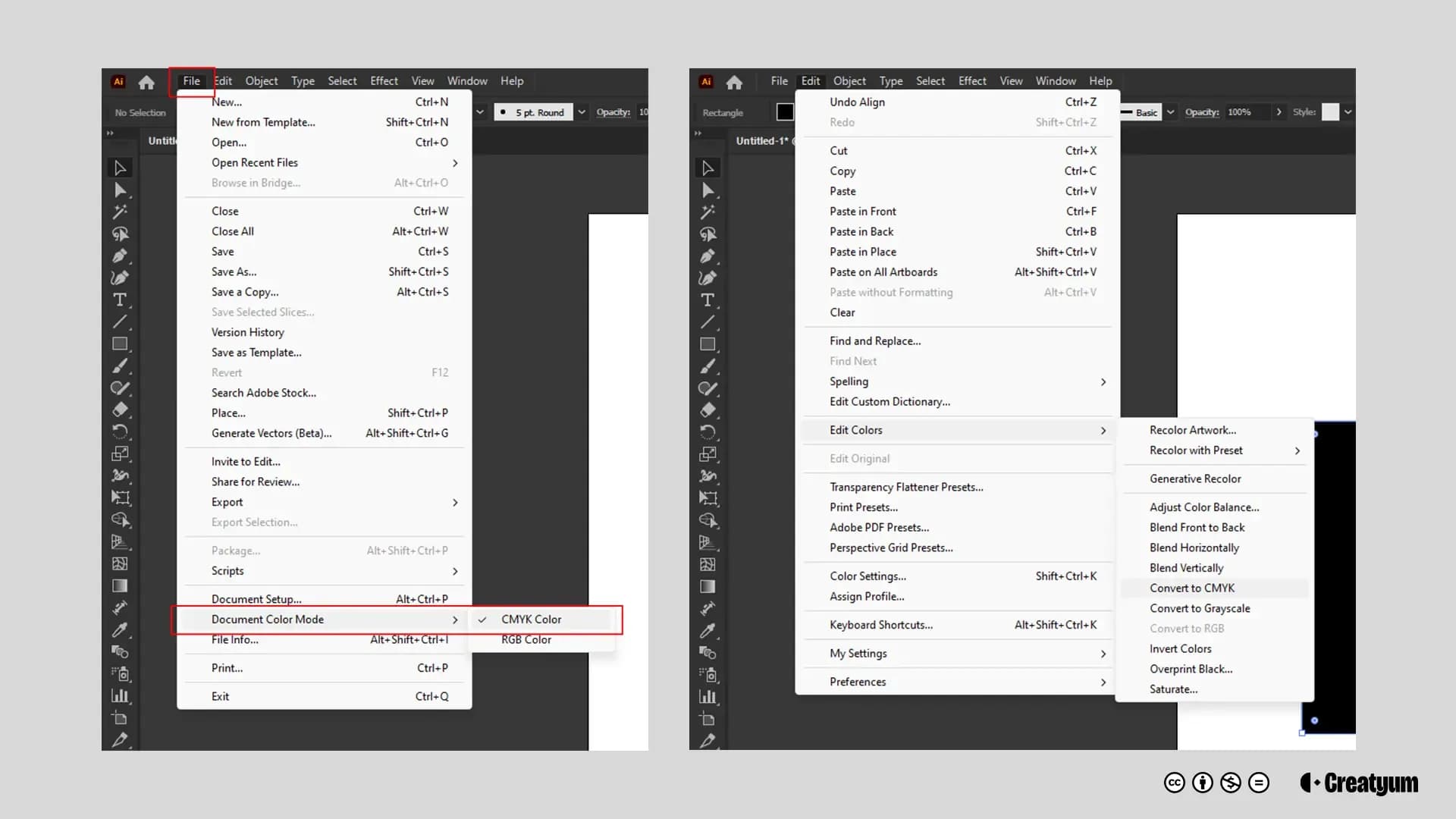This screenshot has height=819, width=1456.
Task: Toggle CMYK Color document mode
Action: pos(531,618)
